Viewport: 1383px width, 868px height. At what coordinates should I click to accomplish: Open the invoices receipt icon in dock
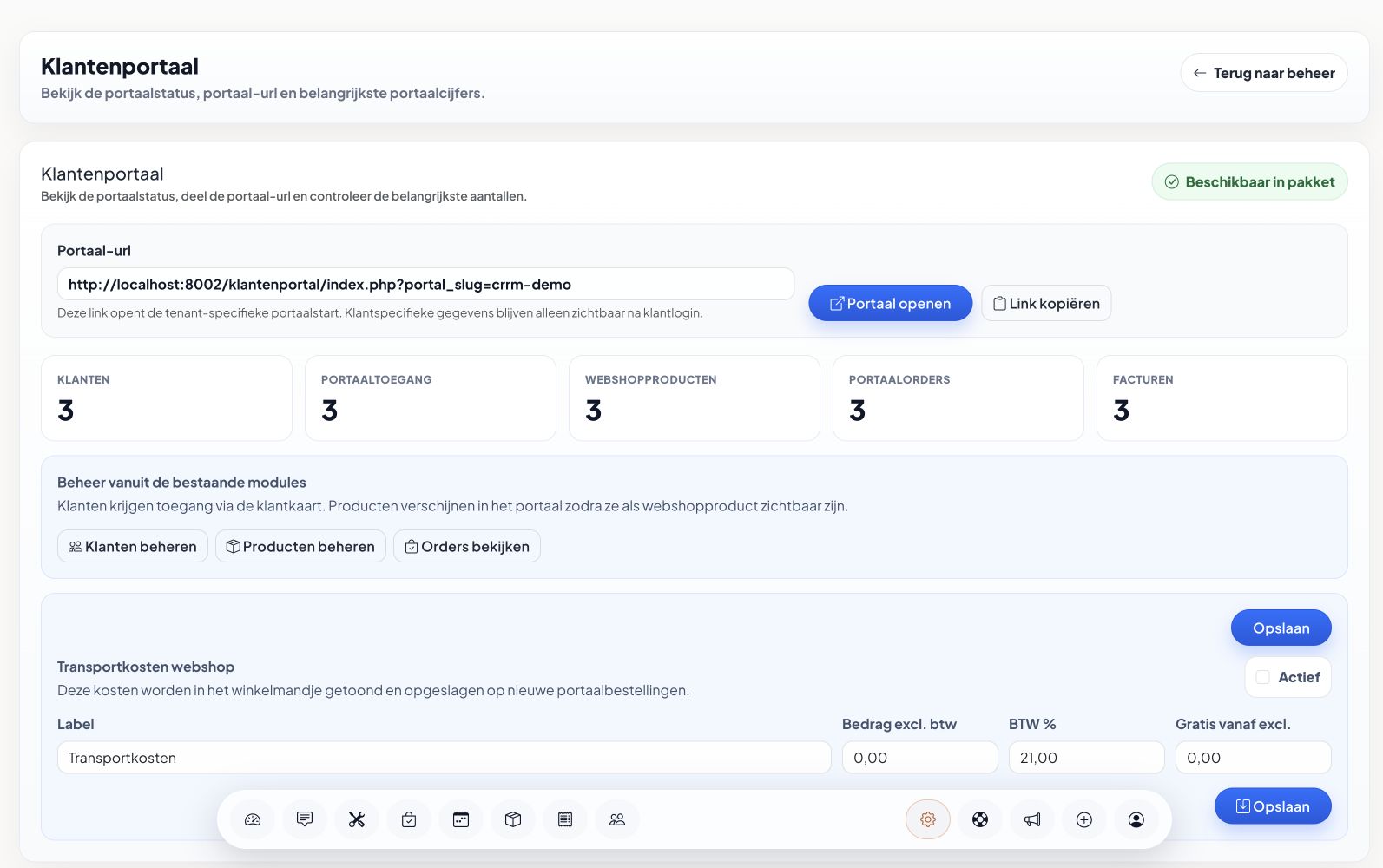(x=565, y=819)
